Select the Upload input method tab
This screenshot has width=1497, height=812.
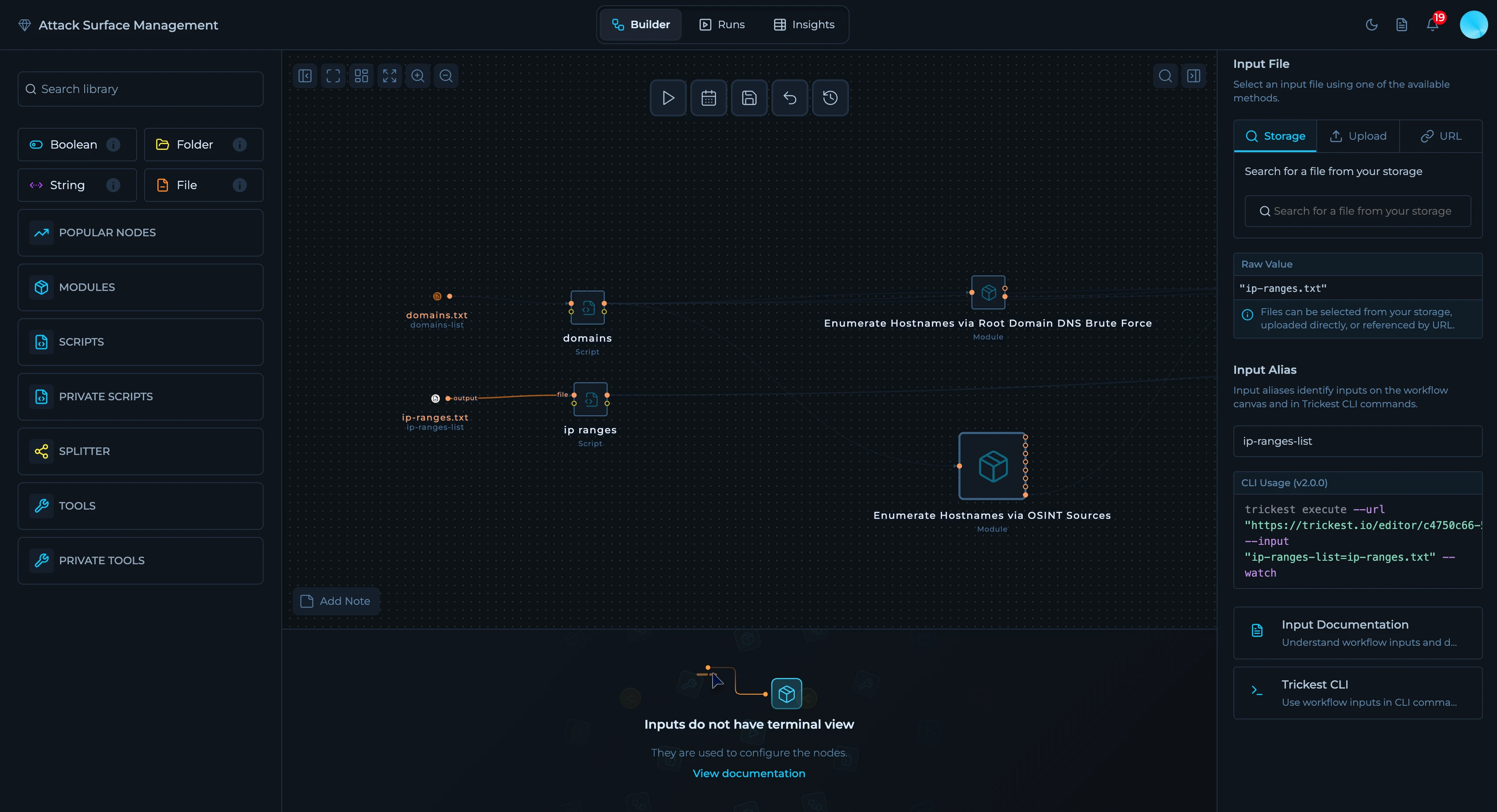(1358, 136)
